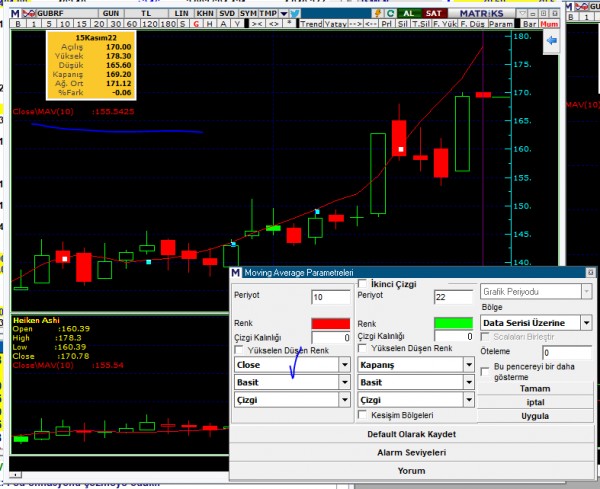Click the first Periyot field showing 10
The width and height of the screenshot is (600, 489).
[x=331, y=297]
